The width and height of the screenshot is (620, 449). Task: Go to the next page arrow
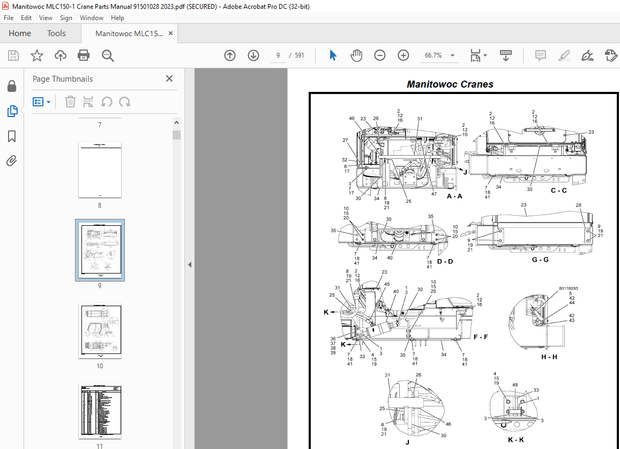(x=253, y=55)
